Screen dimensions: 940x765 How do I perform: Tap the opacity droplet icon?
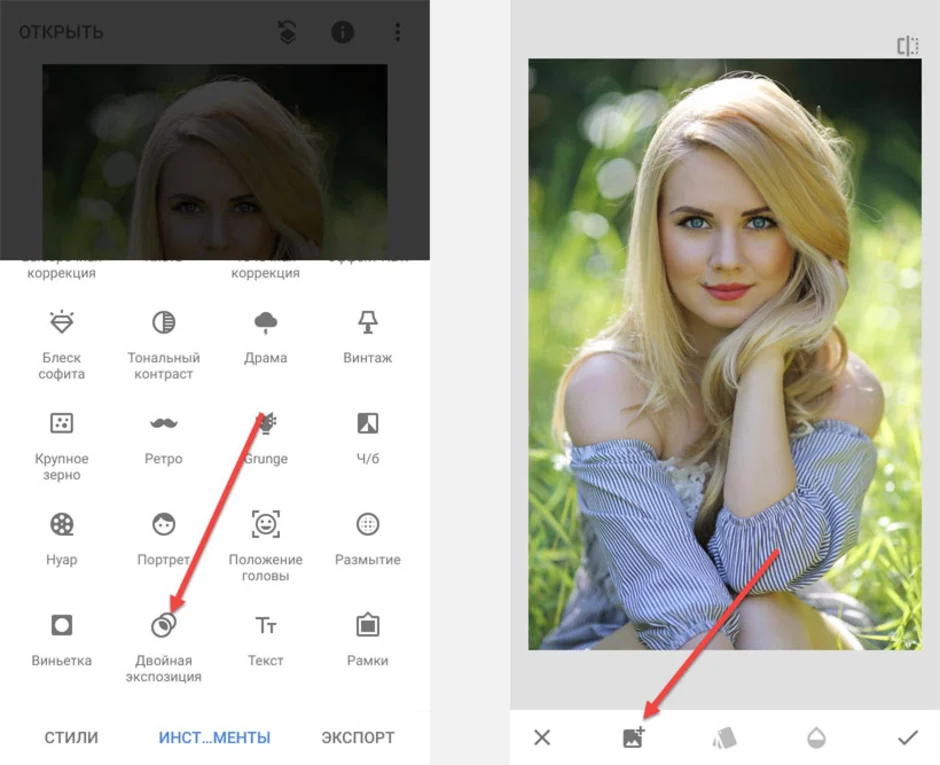pos(817,737)
